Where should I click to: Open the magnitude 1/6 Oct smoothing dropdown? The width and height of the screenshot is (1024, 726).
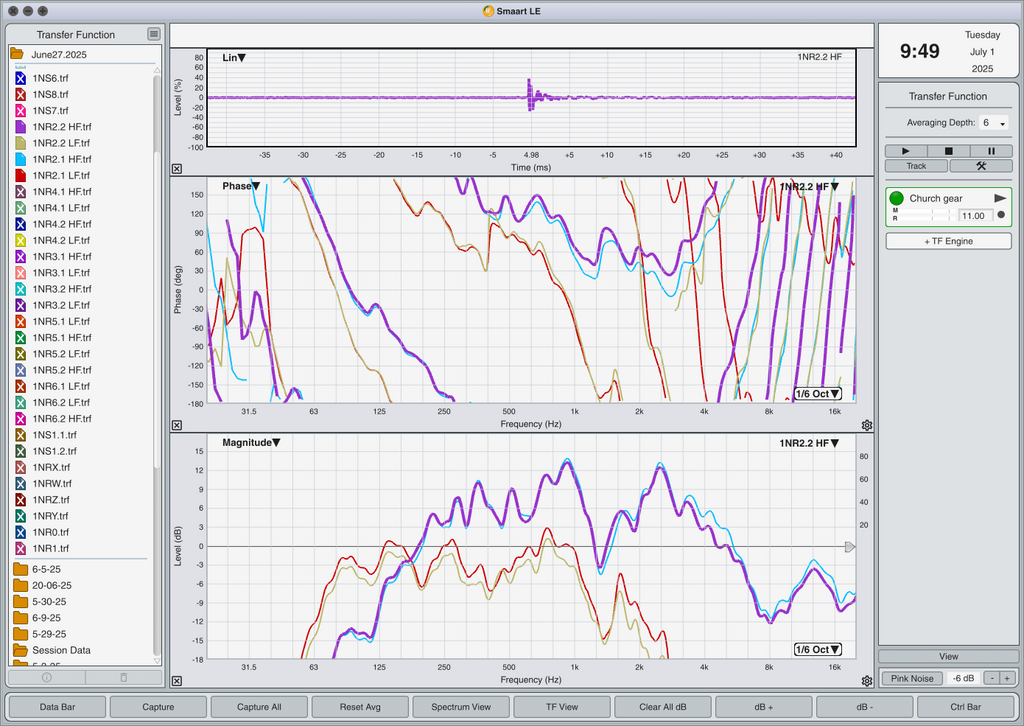(x=817, y=650)
